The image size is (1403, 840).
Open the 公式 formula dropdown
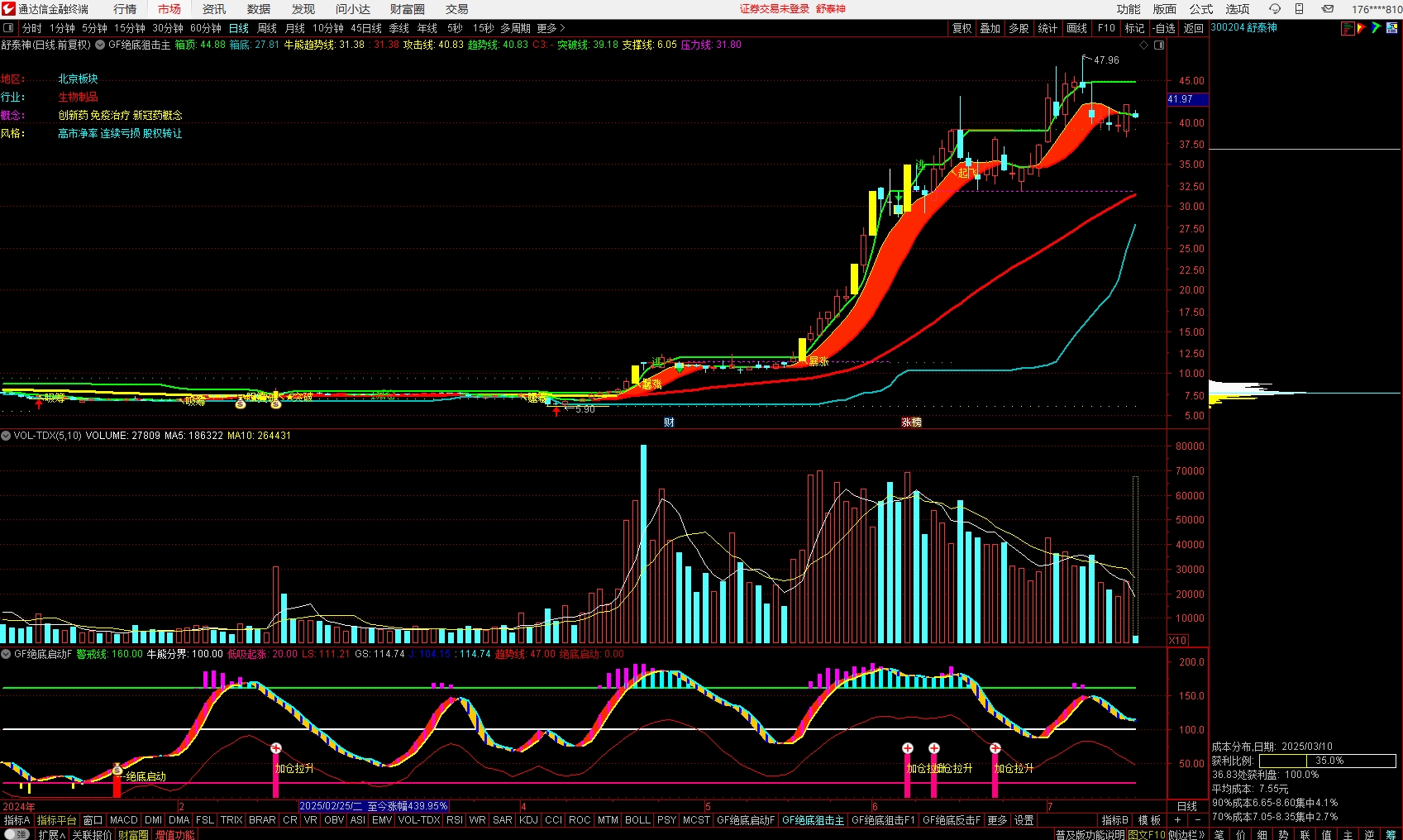(1200, 9)
